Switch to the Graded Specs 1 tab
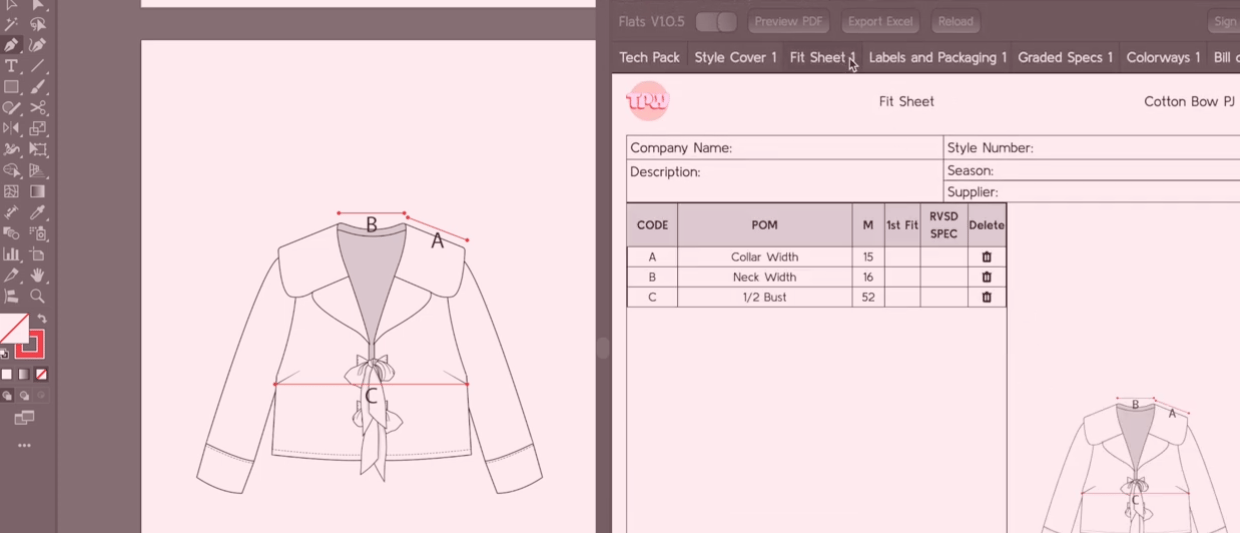1240x533 pixels. [1065, 57]
